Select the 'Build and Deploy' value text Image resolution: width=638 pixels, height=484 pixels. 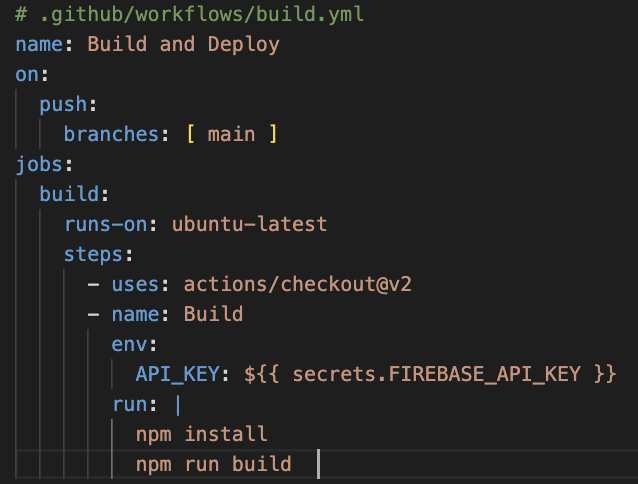[x=184, y=45]
